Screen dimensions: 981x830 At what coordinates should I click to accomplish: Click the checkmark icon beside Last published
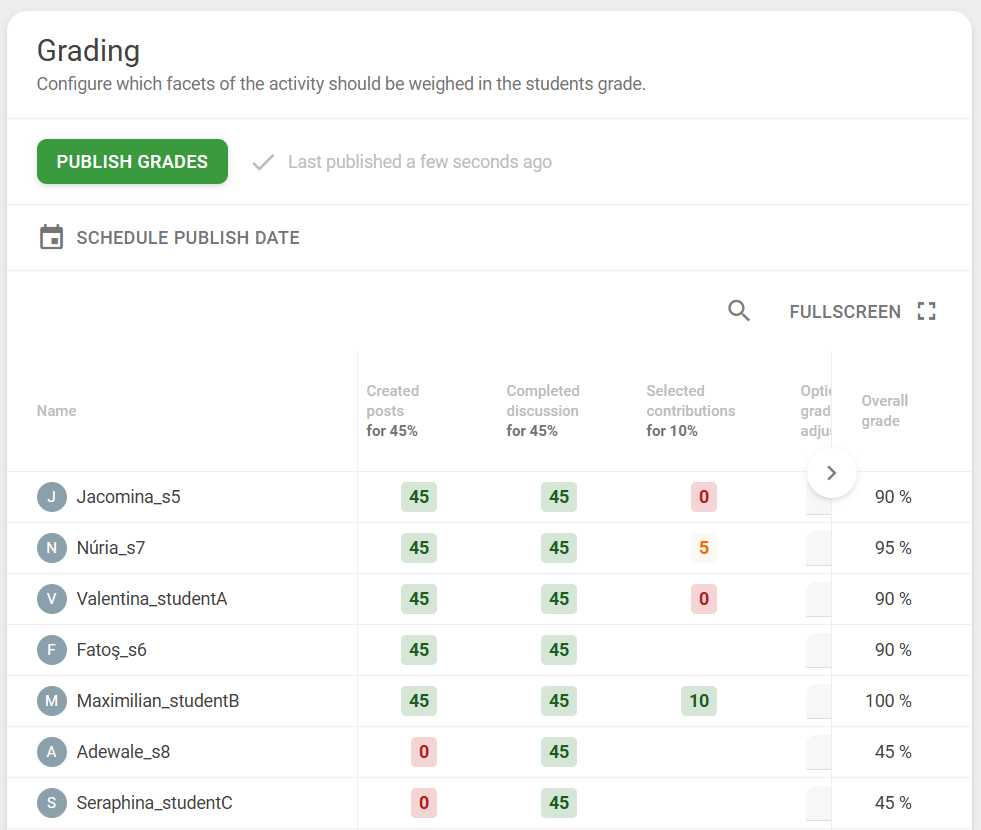[x=263, y=162]
